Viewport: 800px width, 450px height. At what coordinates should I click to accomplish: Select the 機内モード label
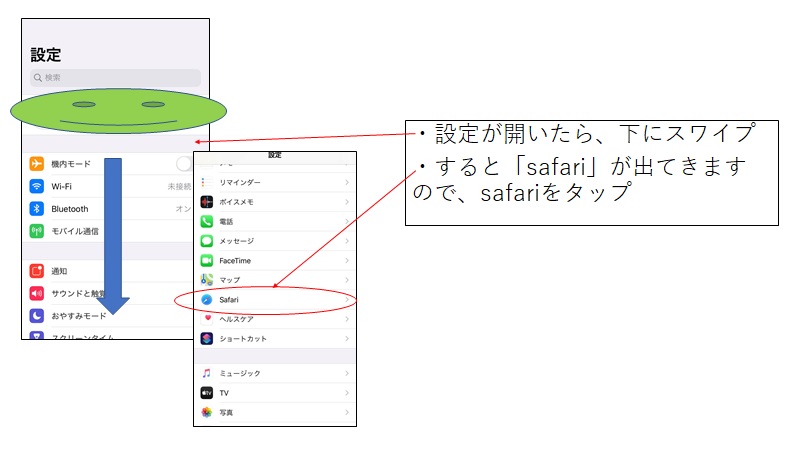(x=71, y=164)
